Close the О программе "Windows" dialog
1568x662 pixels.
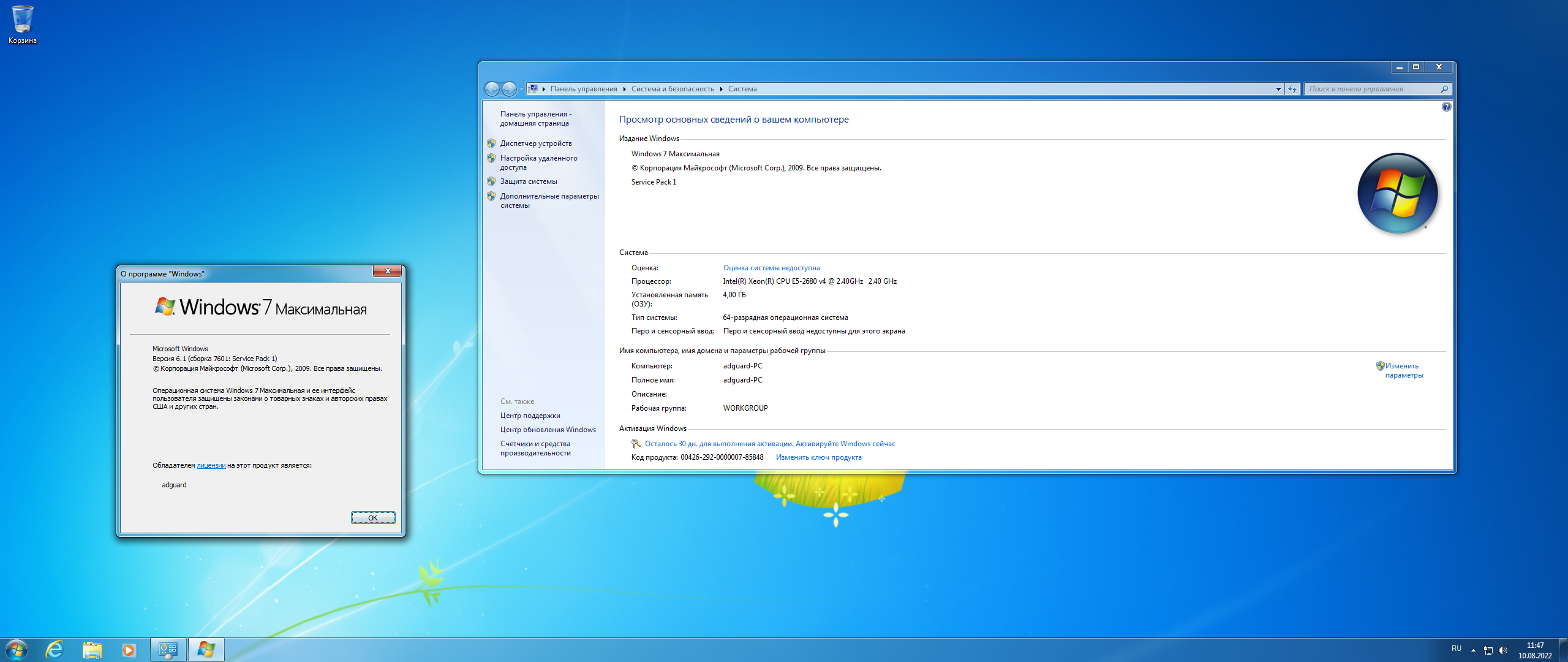coord(387,272)
